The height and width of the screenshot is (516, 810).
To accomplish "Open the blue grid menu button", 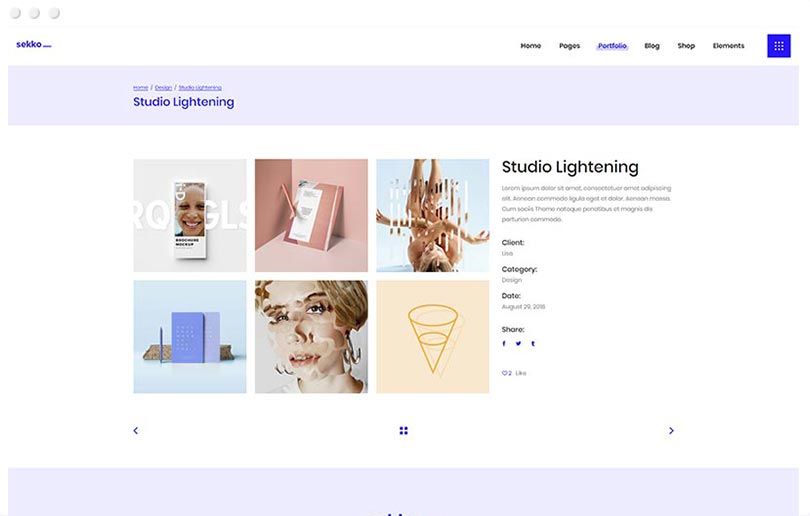I will point(778,46).
